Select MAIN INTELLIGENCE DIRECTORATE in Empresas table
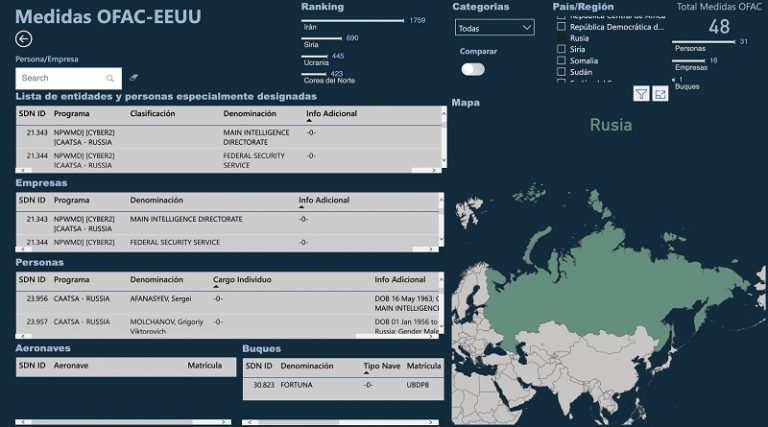Viewport: 768px width, 427px height. pos(186,219)
